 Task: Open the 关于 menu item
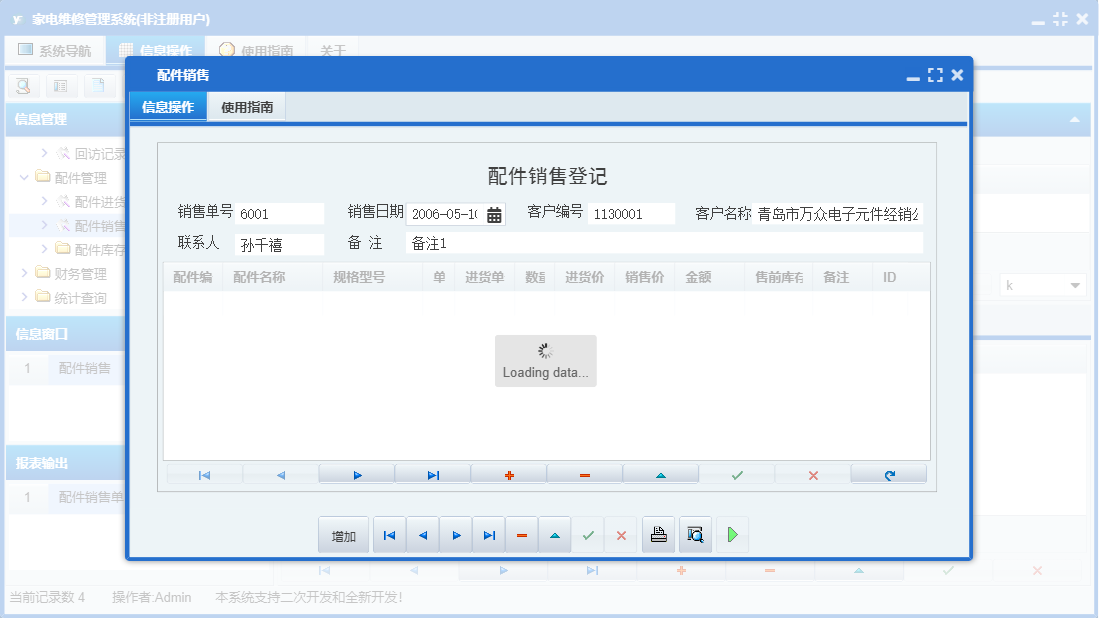pos(333,49)
